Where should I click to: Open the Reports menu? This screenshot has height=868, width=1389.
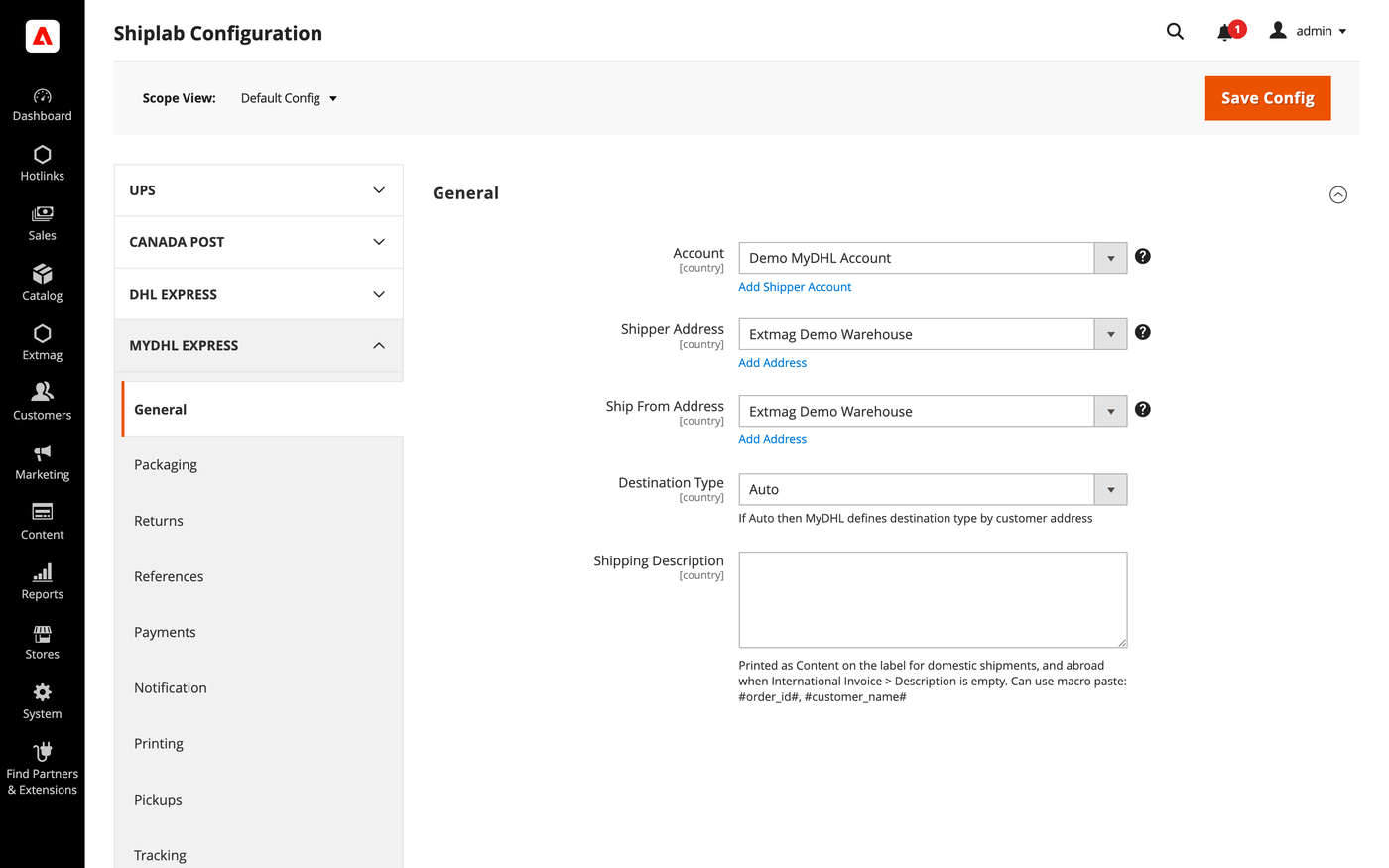(x=42, y=581)
